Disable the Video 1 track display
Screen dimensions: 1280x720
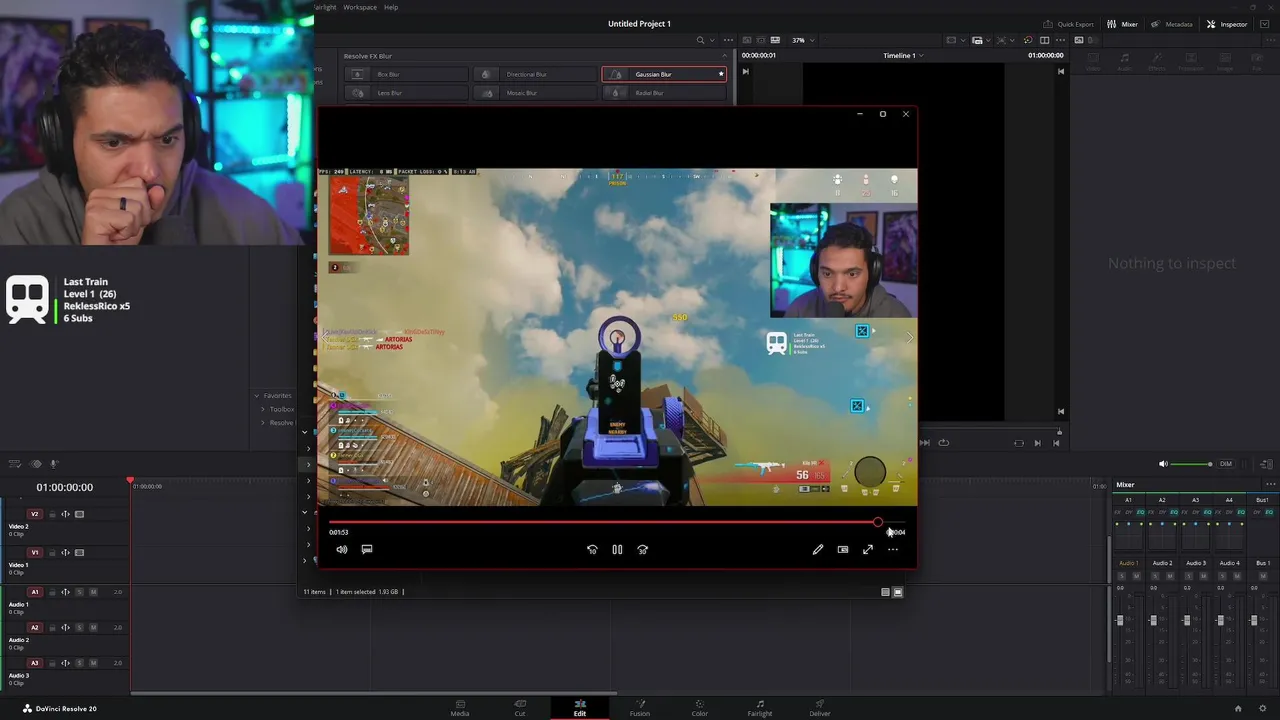pyautogui.click(x=80, y=552)
